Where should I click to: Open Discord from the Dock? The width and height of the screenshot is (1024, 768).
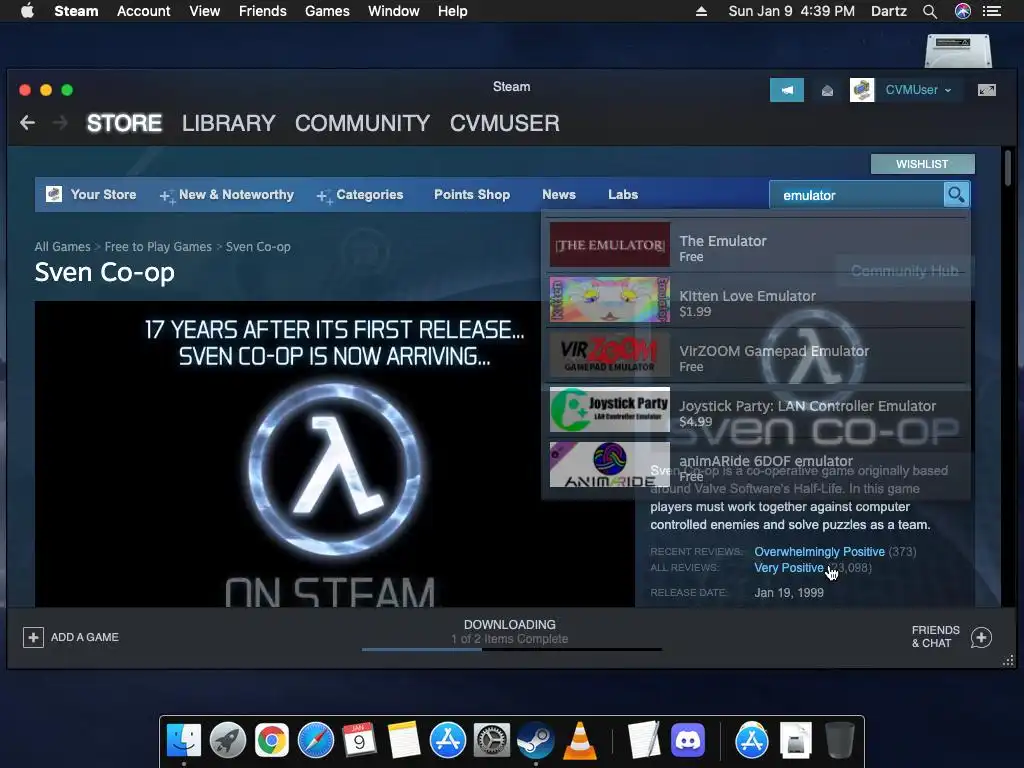coord(688,741)
